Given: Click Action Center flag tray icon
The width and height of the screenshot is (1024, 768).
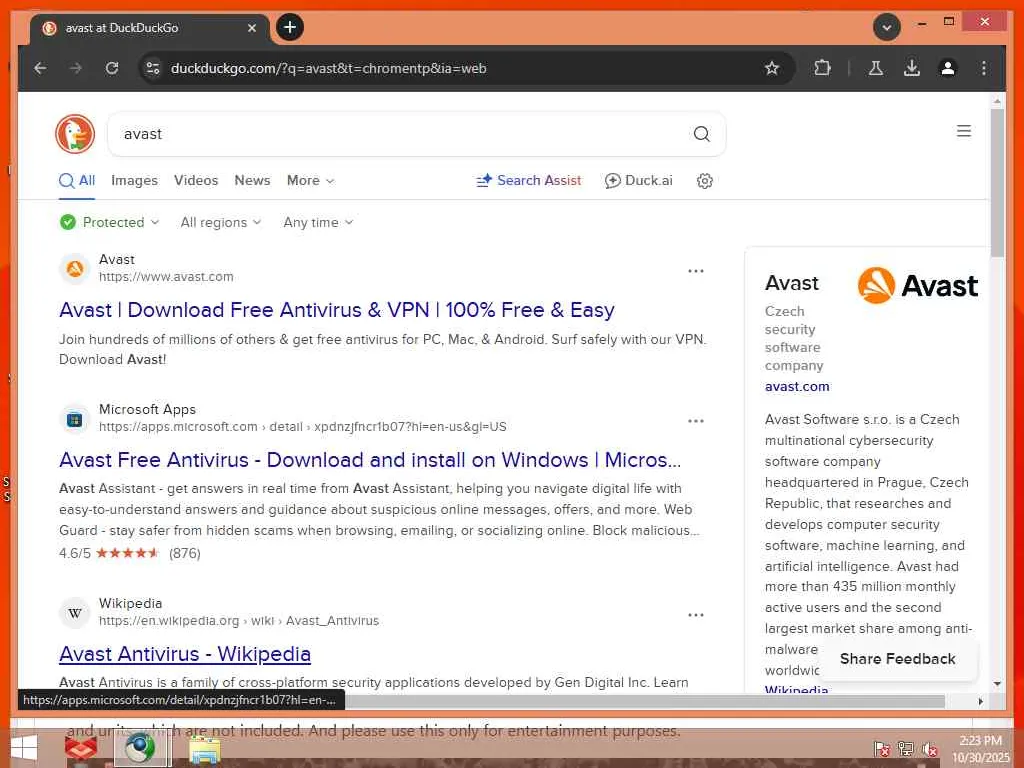Looking at the screenshot, I should coord(881,749).
